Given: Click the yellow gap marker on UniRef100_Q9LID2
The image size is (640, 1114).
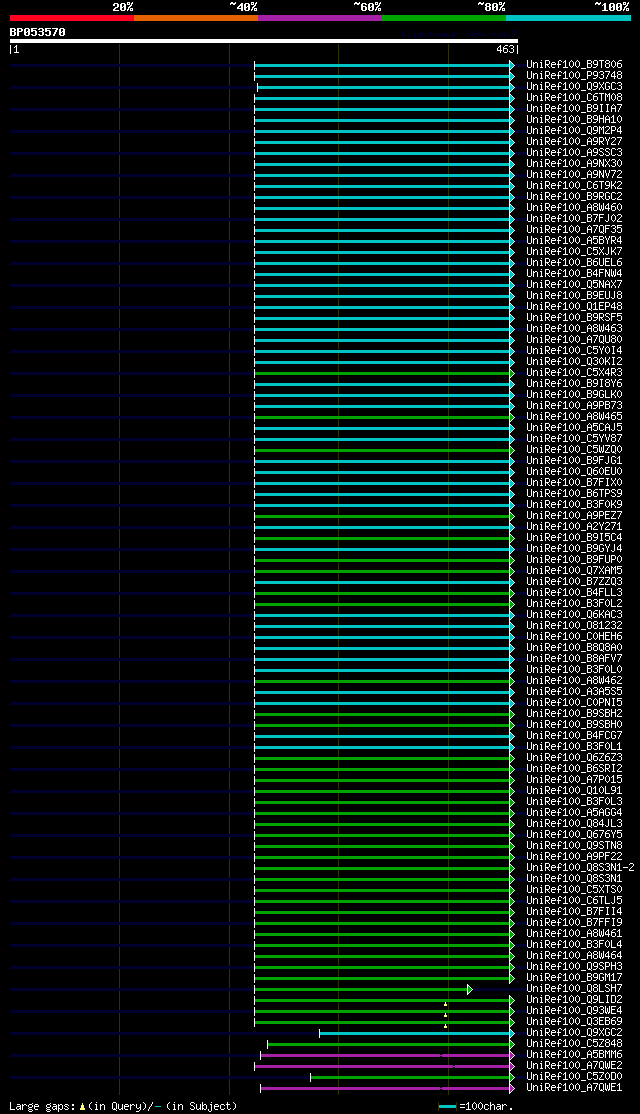Looking at the screenshot, I should tap(445, 1004).
